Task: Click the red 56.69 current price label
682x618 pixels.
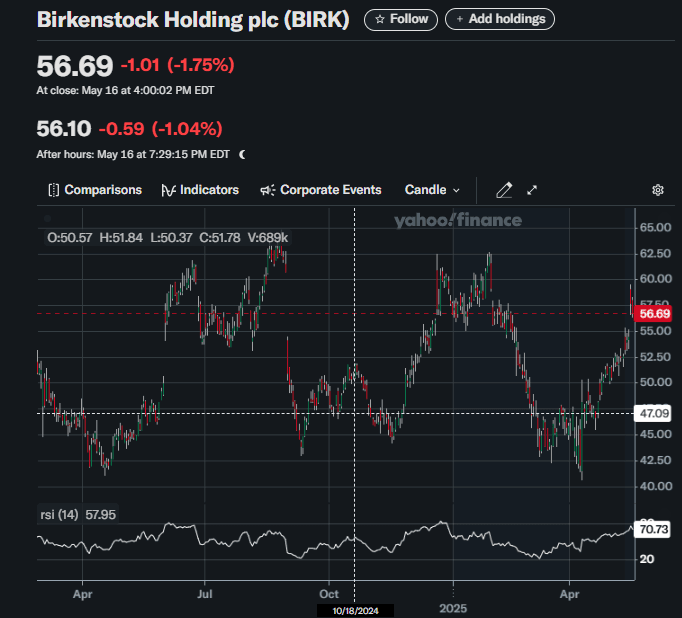Action: (x=654, y=313)
